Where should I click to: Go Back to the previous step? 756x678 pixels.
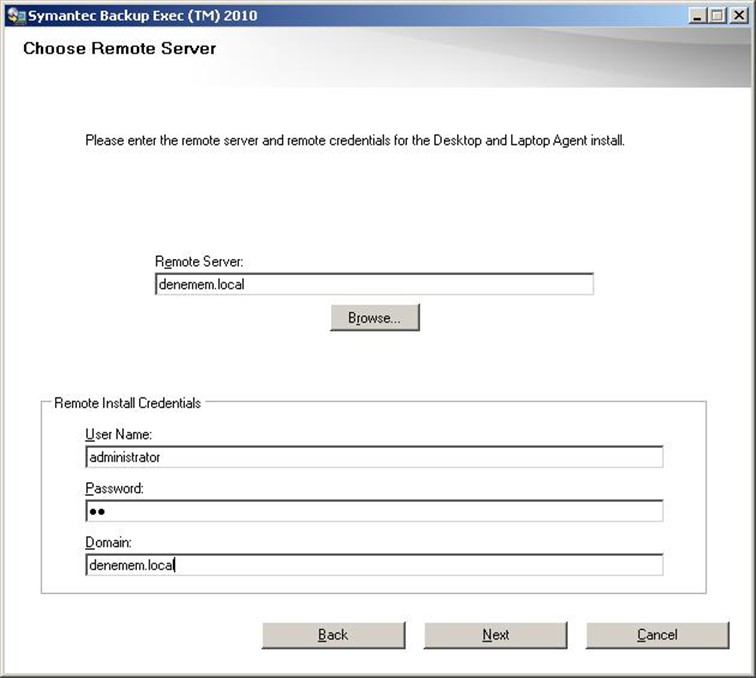333,635
